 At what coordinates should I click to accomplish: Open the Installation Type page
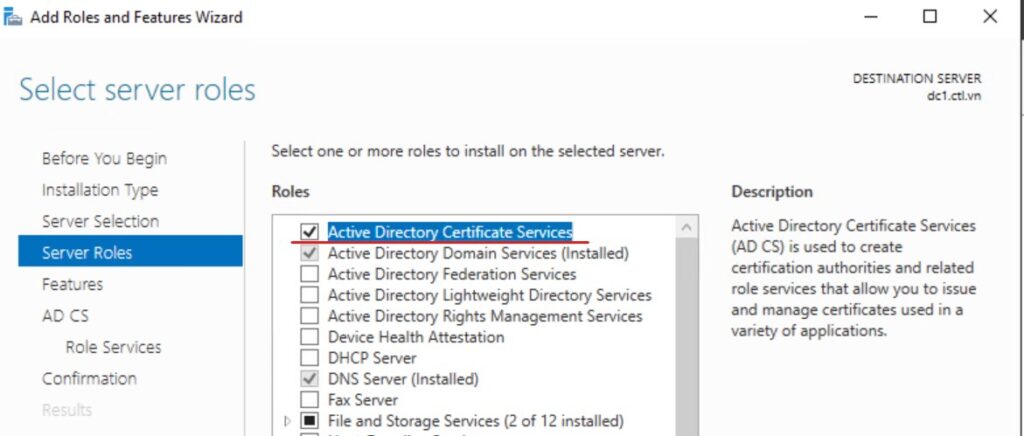[99, 190]
